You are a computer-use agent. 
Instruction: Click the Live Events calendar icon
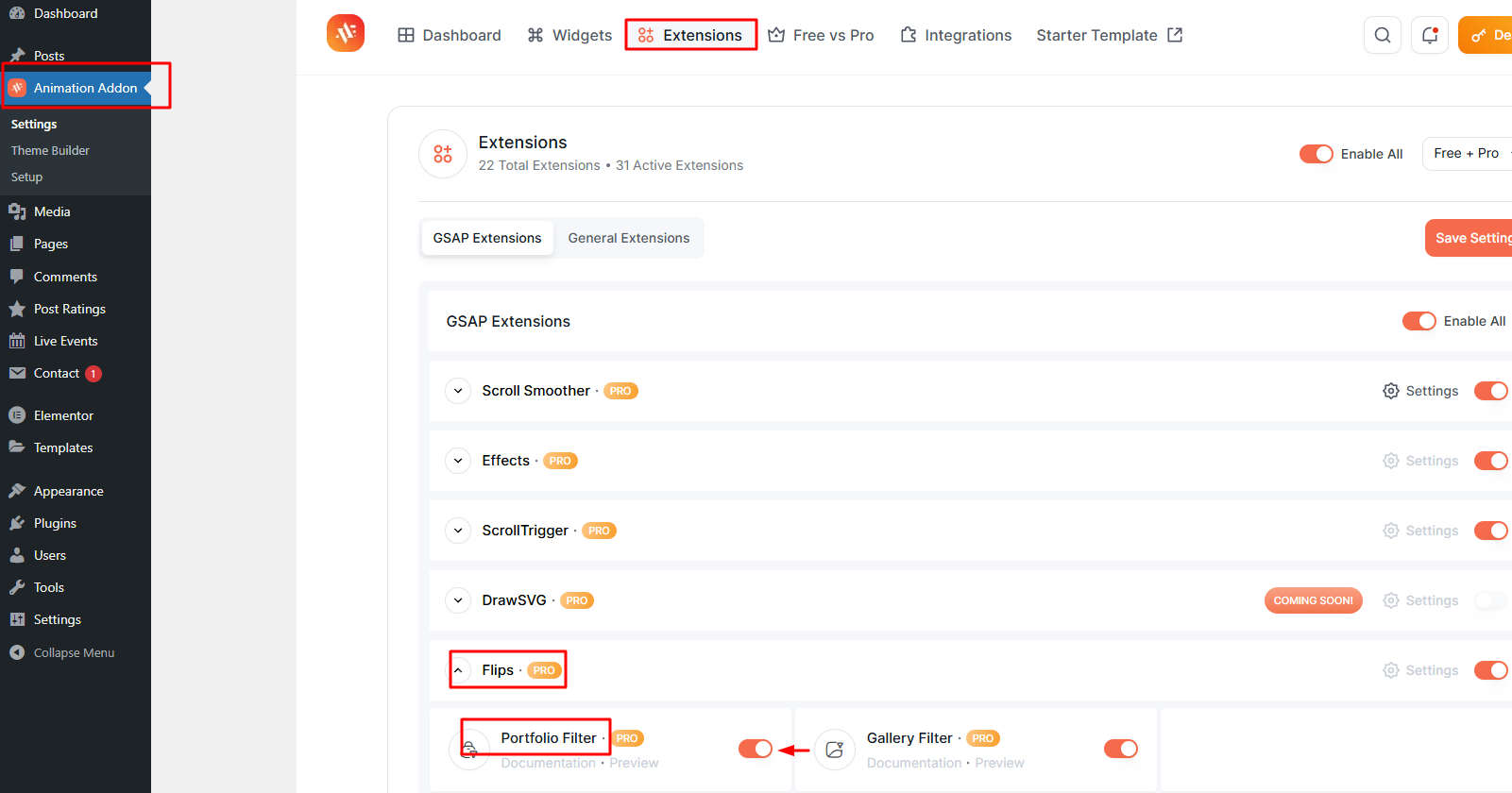pos(17,341)
